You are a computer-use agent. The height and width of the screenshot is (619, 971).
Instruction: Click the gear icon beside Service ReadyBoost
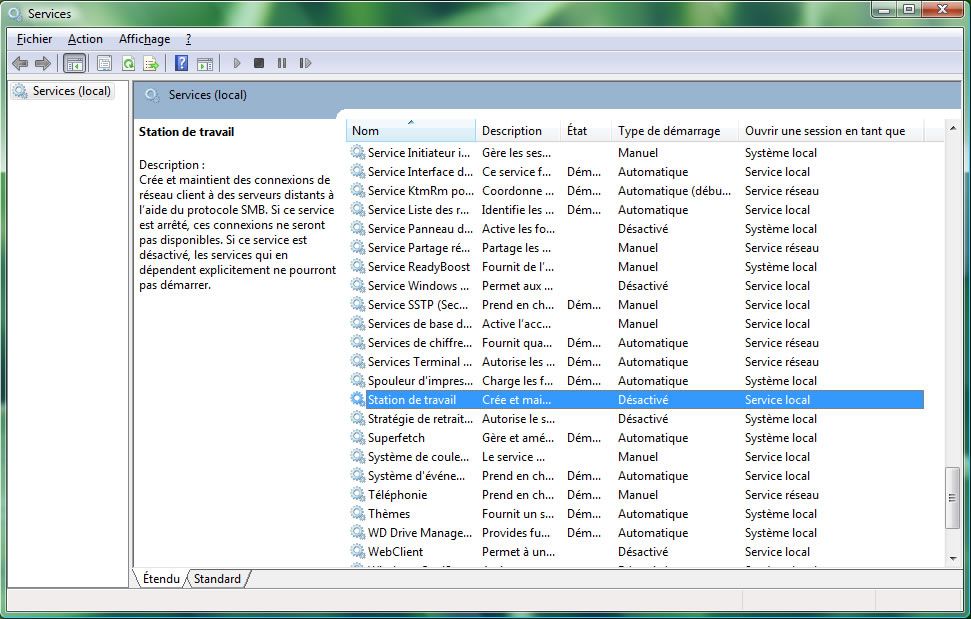(358, 266)
